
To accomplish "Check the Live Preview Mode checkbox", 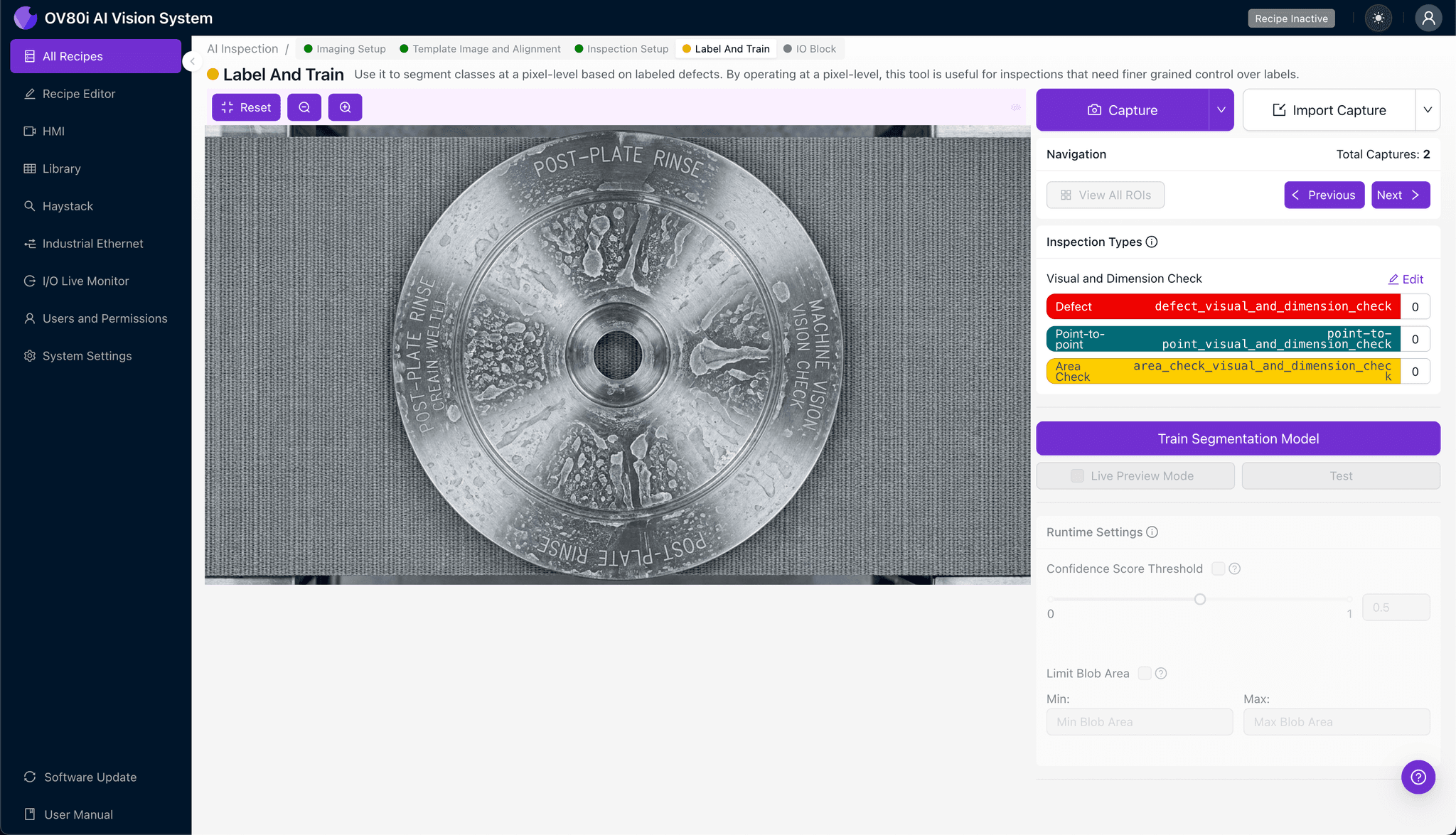I will pos(1077,476).
